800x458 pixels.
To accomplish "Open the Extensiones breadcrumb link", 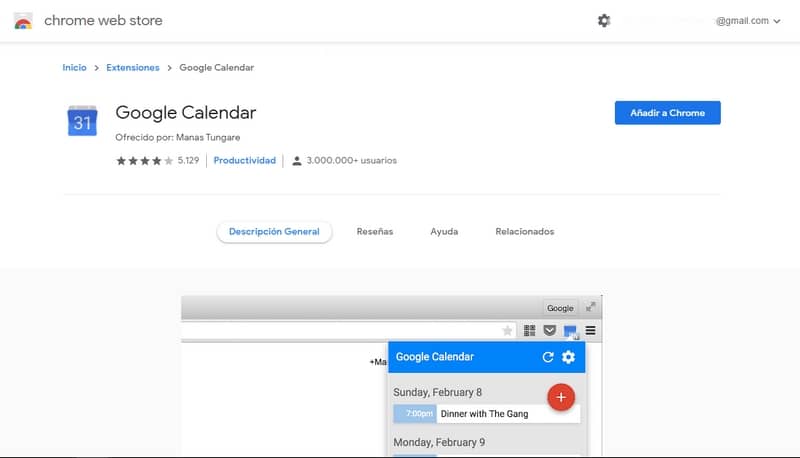I will click(133, 67).
